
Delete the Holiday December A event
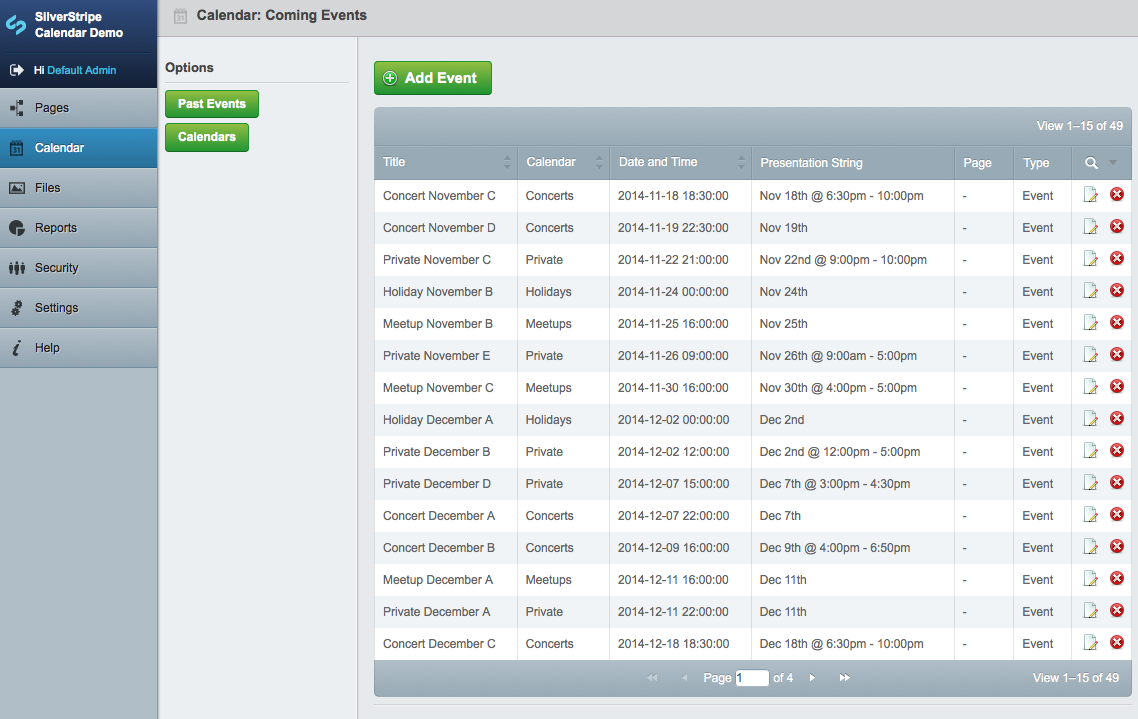click(x=1116, y=419)
